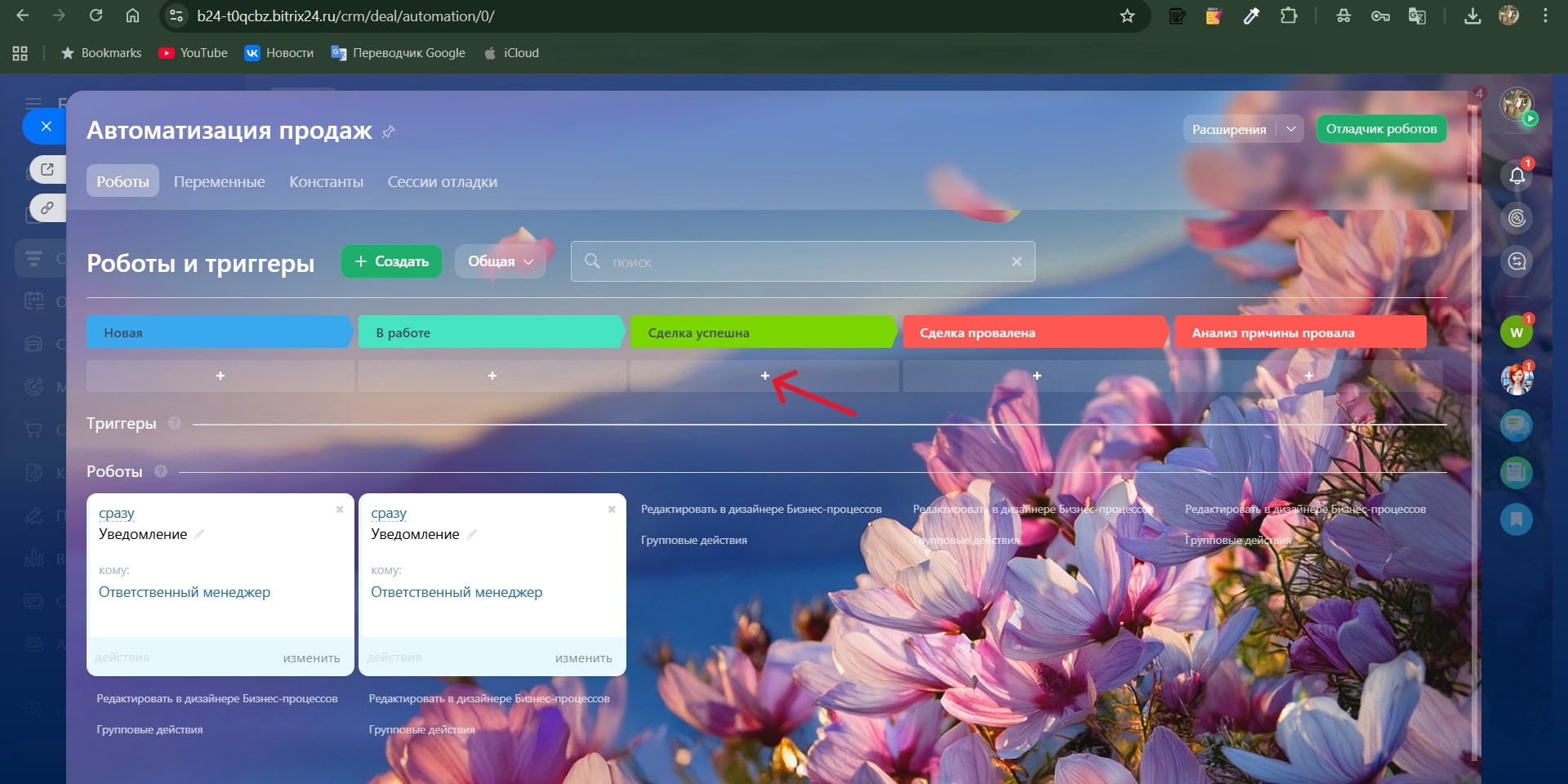Viewport: 1568px width, 784px height.
Task: Click the Триггеры help question icon
Action: point(175,423)
